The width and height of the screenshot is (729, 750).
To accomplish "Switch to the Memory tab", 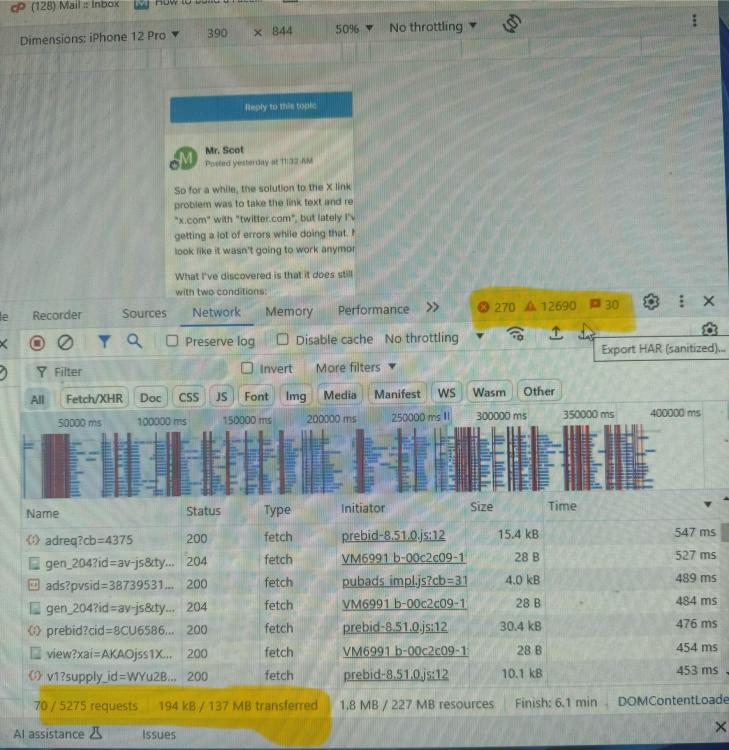I will click(x=289, y=311).
